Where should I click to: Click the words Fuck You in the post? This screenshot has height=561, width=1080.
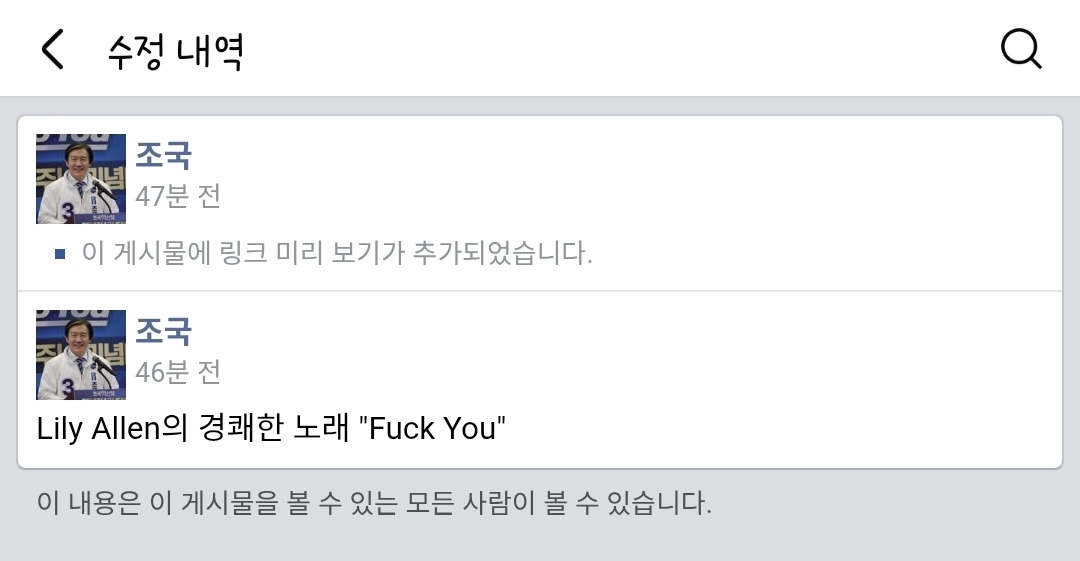point(433,428)
